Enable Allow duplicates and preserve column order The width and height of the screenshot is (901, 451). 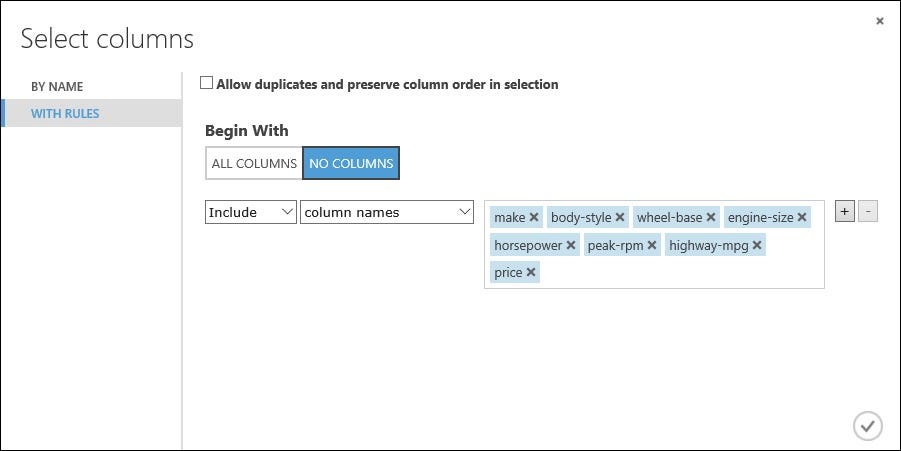click(206, 83)
